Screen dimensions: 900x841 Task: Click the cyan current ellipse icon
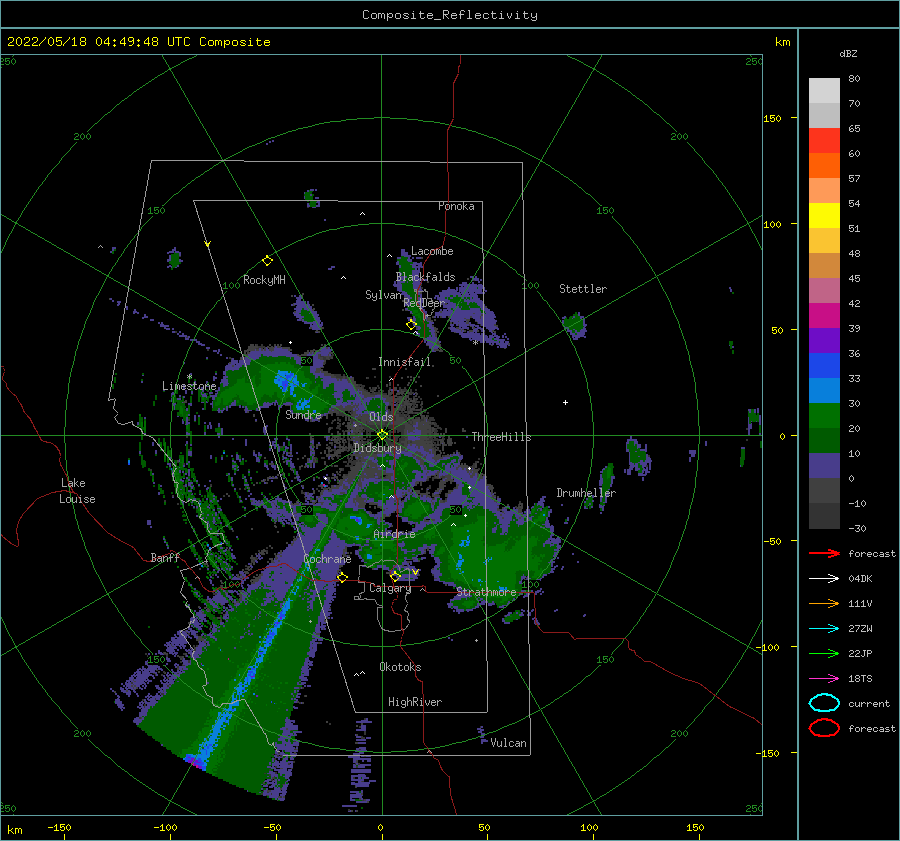(x=824, y=703)
